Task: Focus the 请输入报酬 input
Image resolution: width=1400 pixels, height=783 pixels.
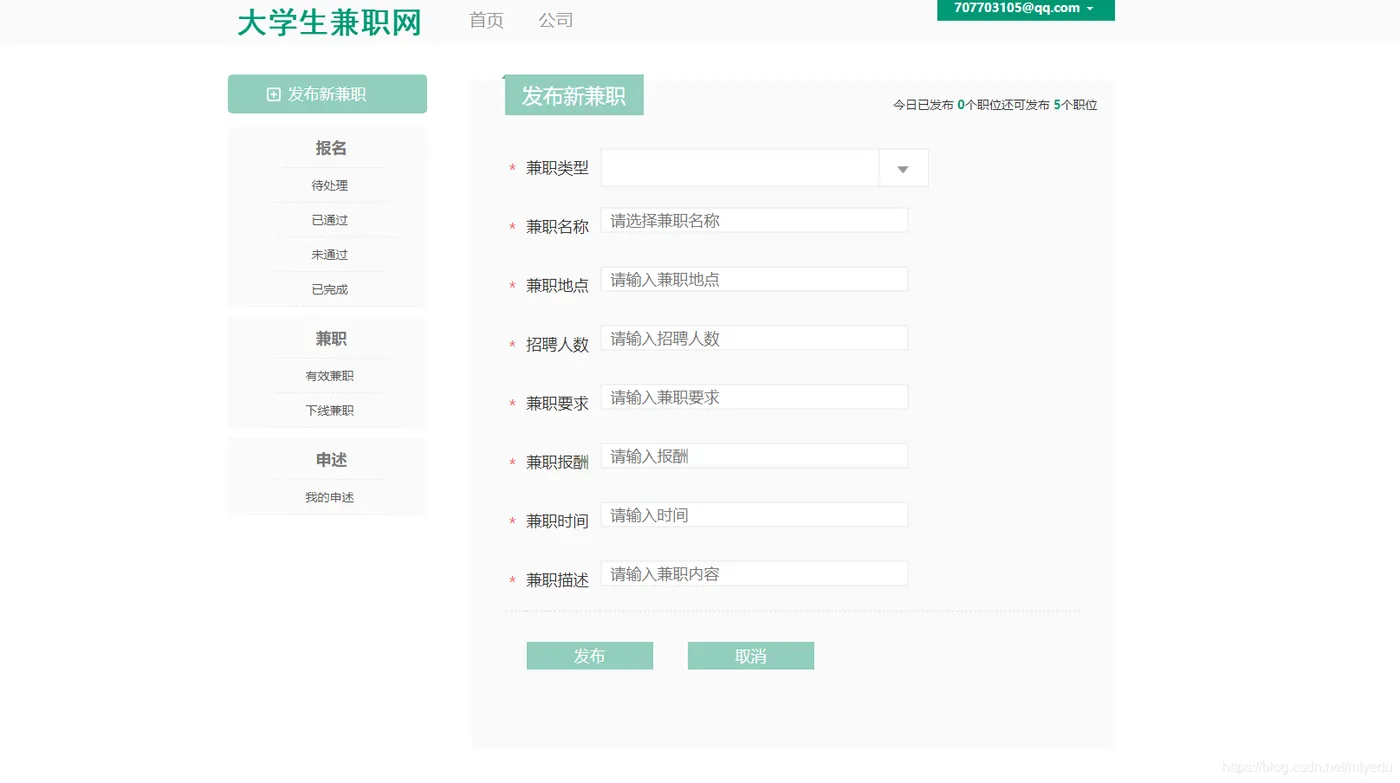Action: tap(754, 456)
